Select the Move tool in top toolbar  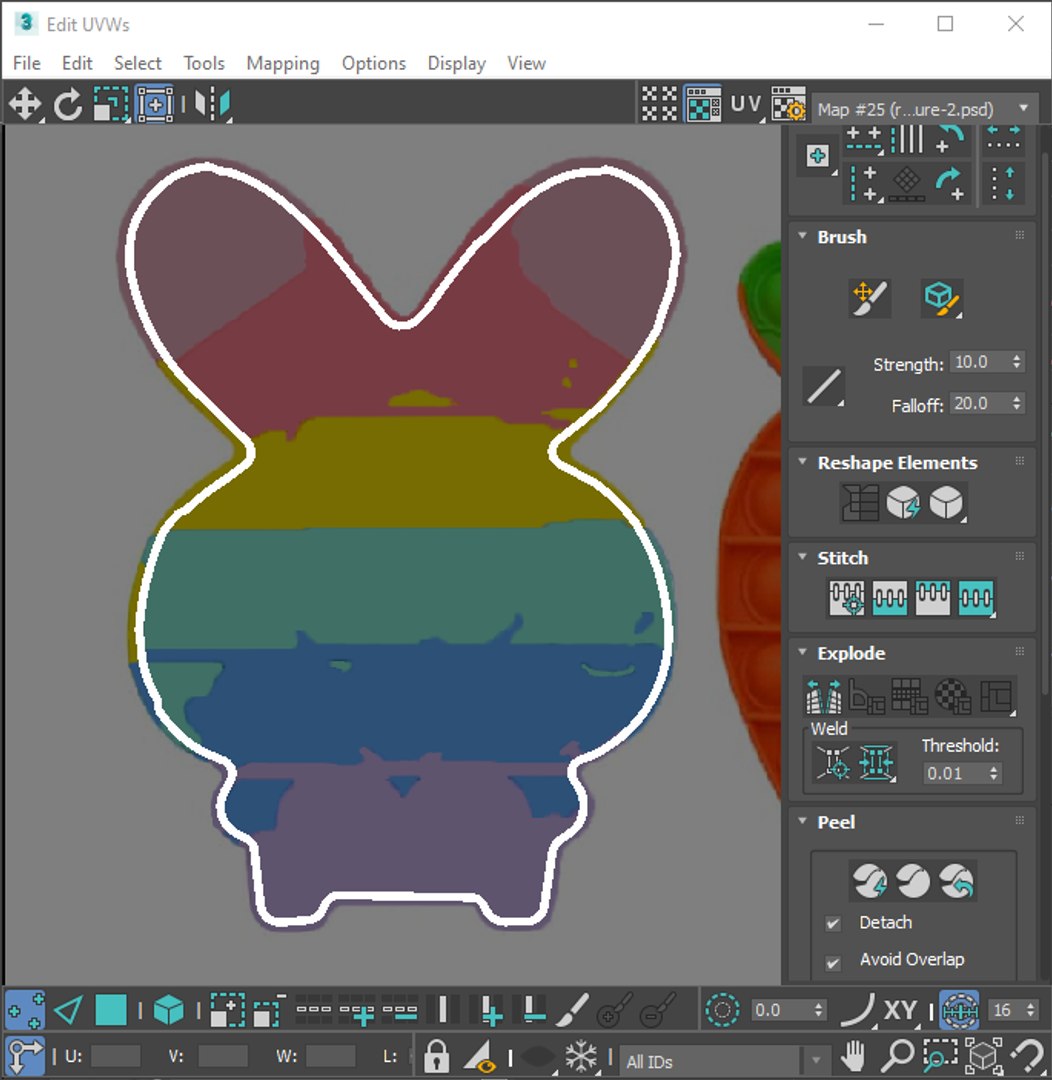pos(24,105)
